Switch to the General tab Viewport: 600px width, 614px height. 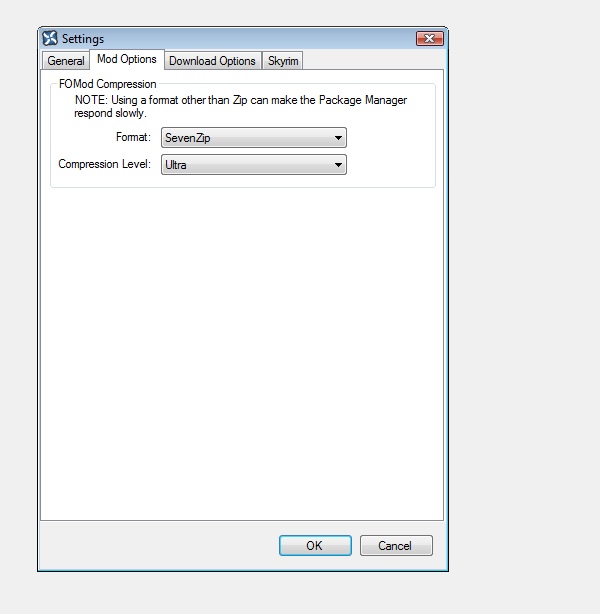65,61
